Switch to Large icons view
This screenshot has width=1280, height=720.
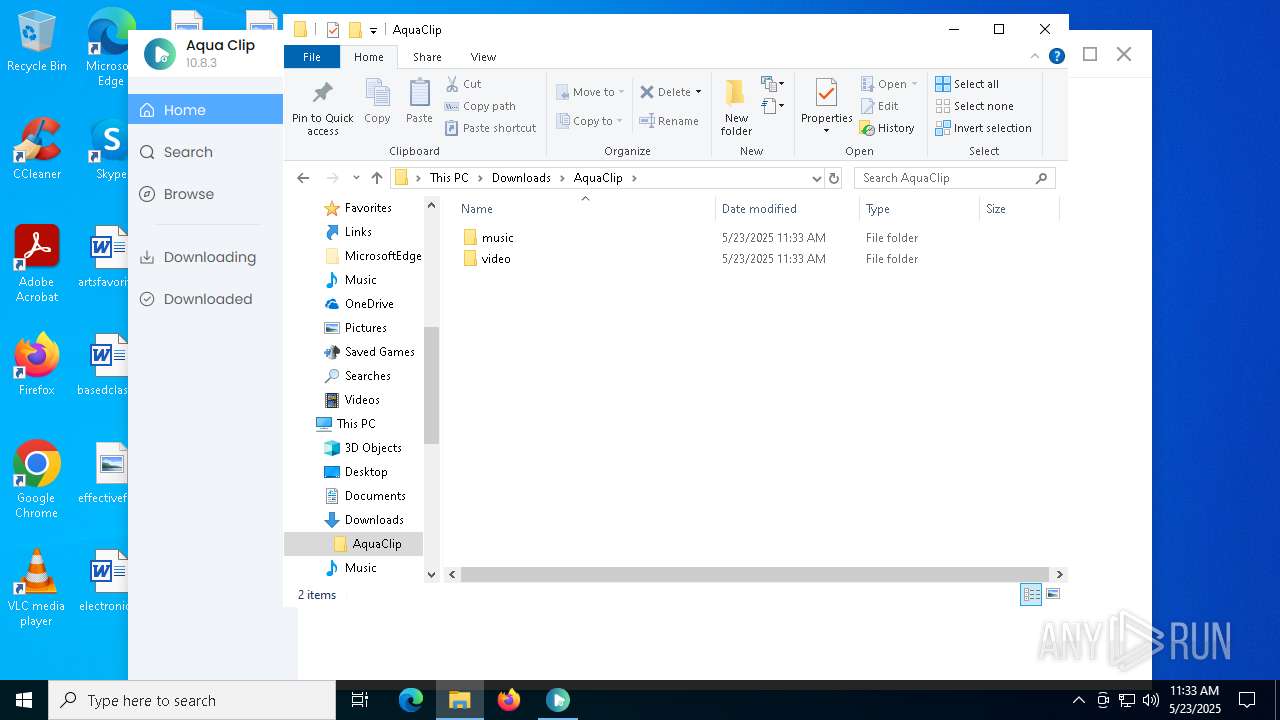coord(1052,595)
